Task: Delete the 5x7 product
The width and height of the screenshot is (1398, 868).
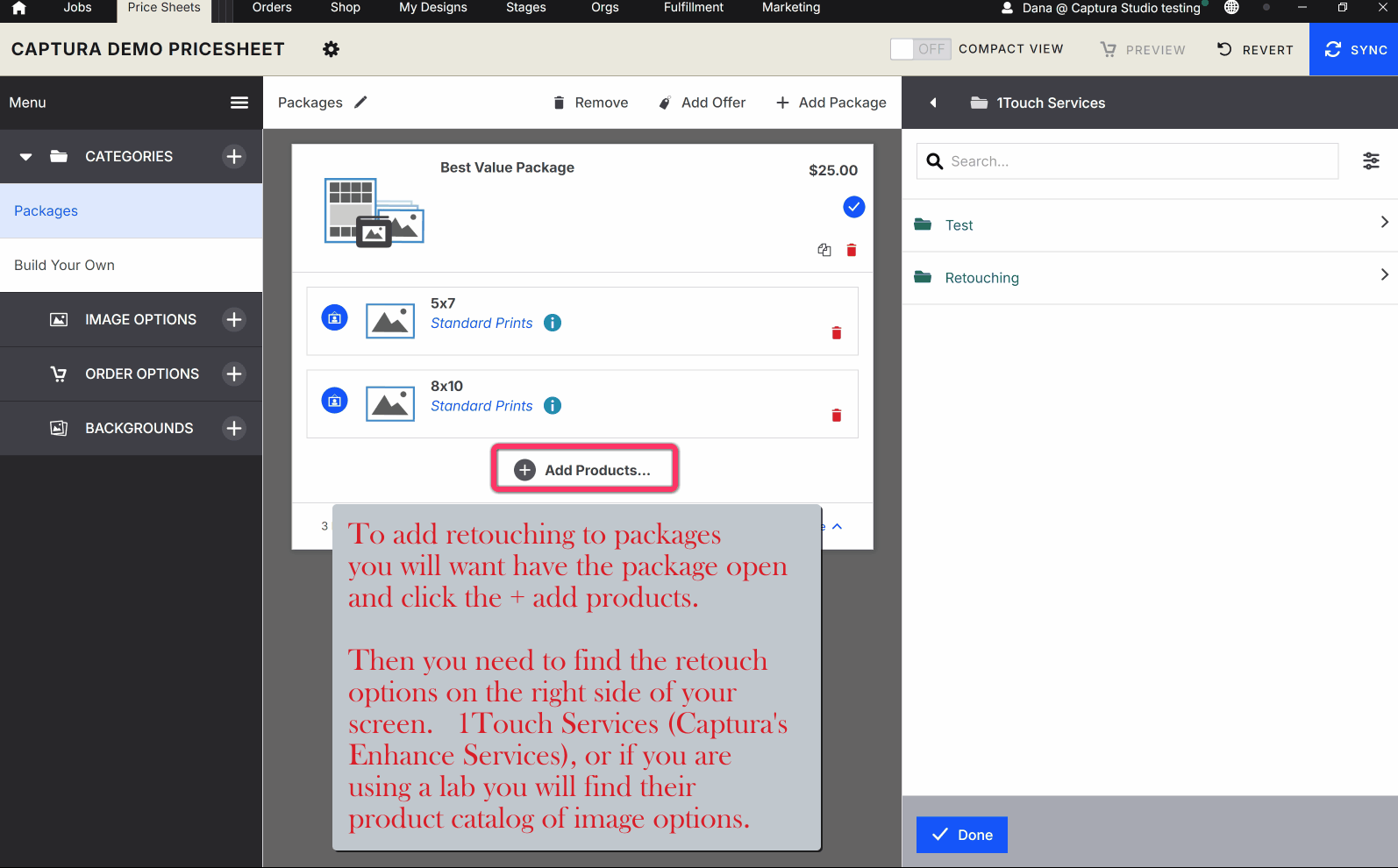Action: 837,333
